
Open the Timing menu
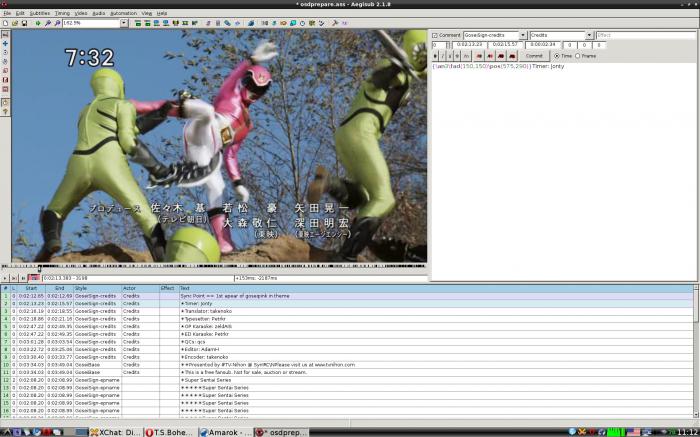pyautogui.click(x=62, y=13)
